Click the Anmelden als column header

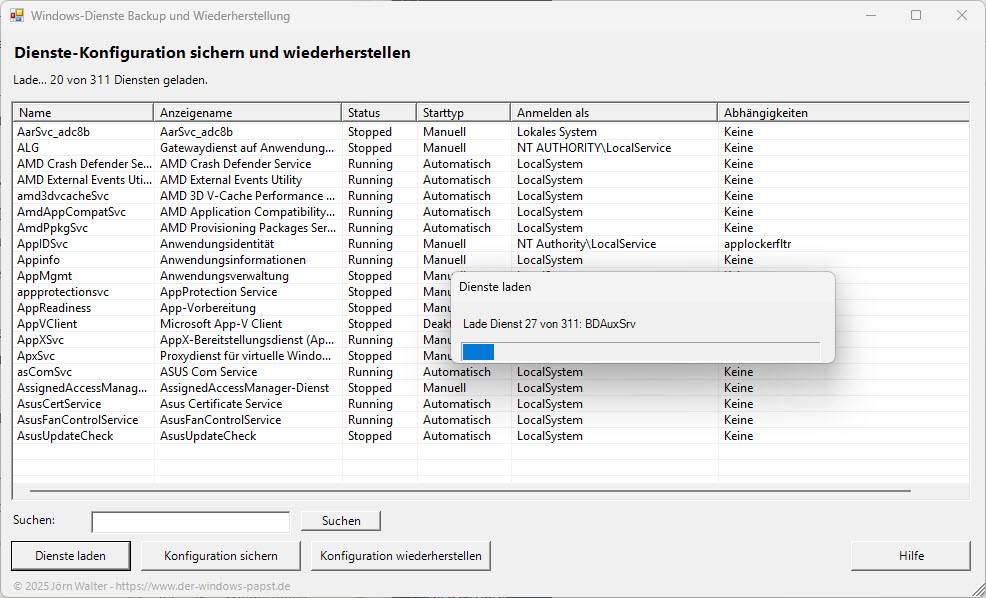(613, 113)
